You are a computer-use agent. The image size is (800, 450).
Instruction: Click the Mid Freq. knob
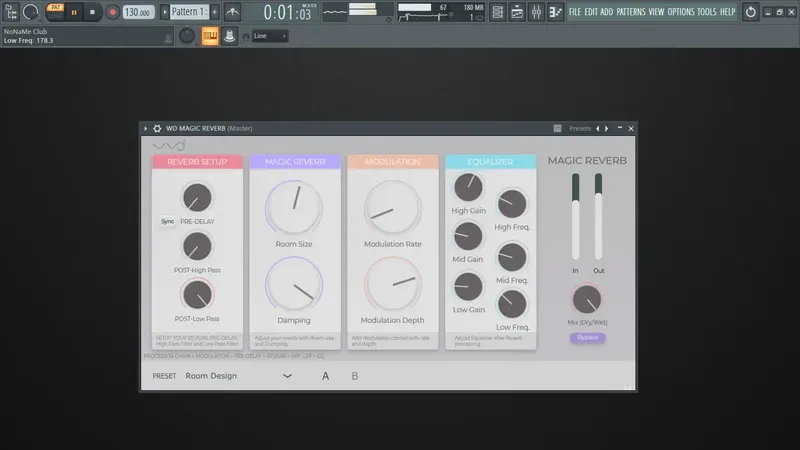pos(512,257)
